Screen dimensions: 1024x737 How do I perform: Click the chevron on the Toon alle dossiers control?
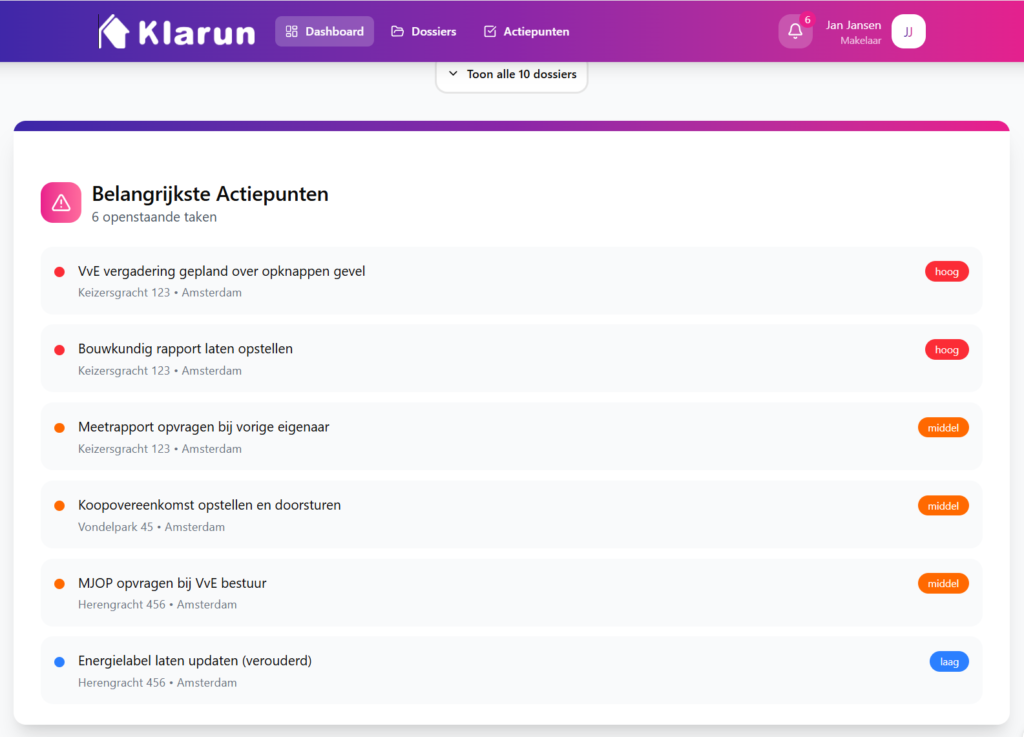point(454,73)
